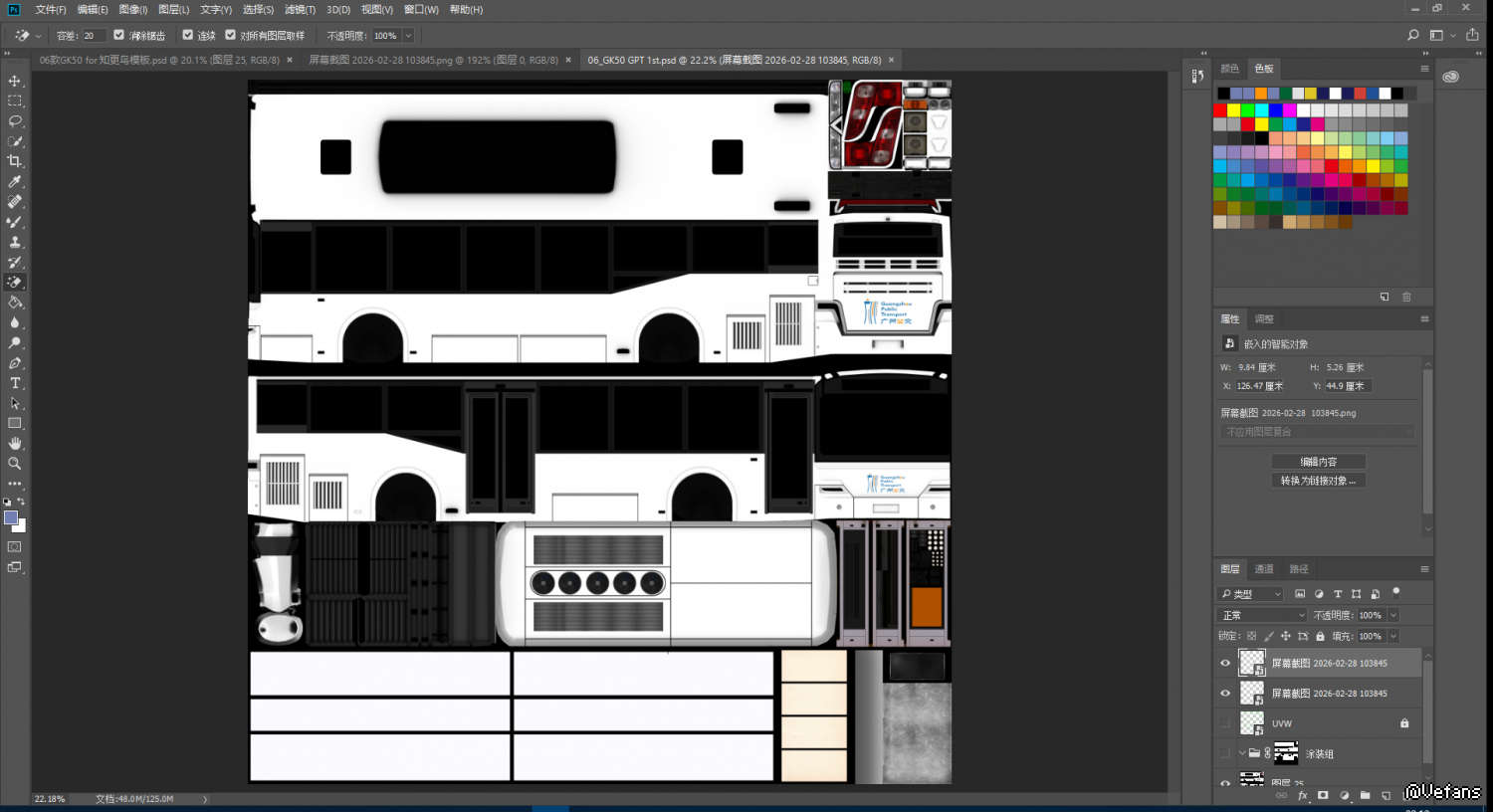
Task: Select the Horizontal Type tool
Action: pyautogui.click(x=15, y=383)
